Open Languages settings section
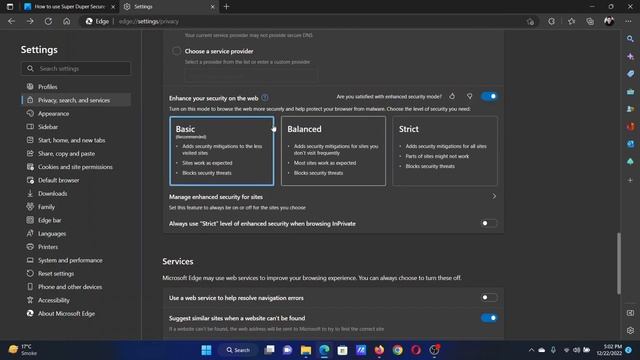 coord(52,233)
